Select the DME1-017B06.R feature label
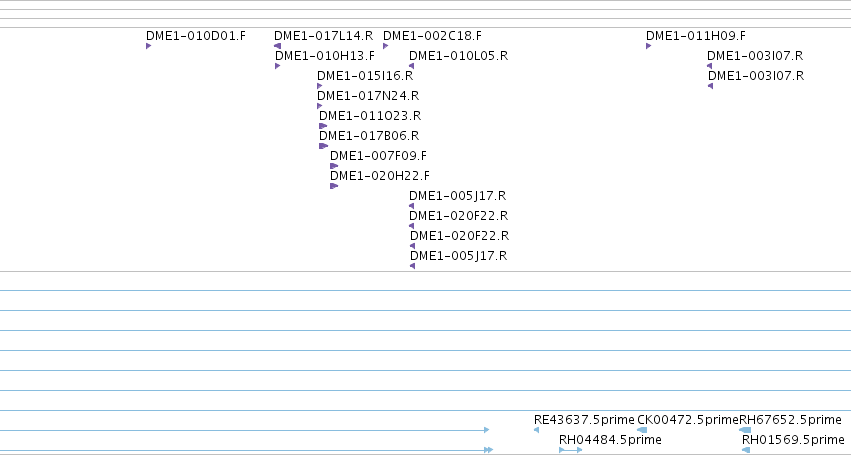This screenshot has width=851, height=455. pyautogui.click(x=369, y=136)
